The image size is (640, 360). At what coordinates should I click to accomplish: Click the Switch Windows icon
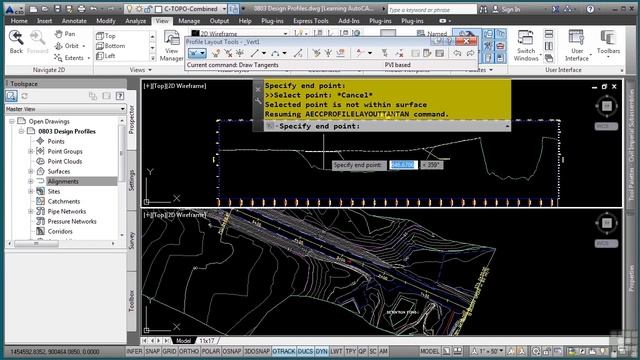pos(526,46)
